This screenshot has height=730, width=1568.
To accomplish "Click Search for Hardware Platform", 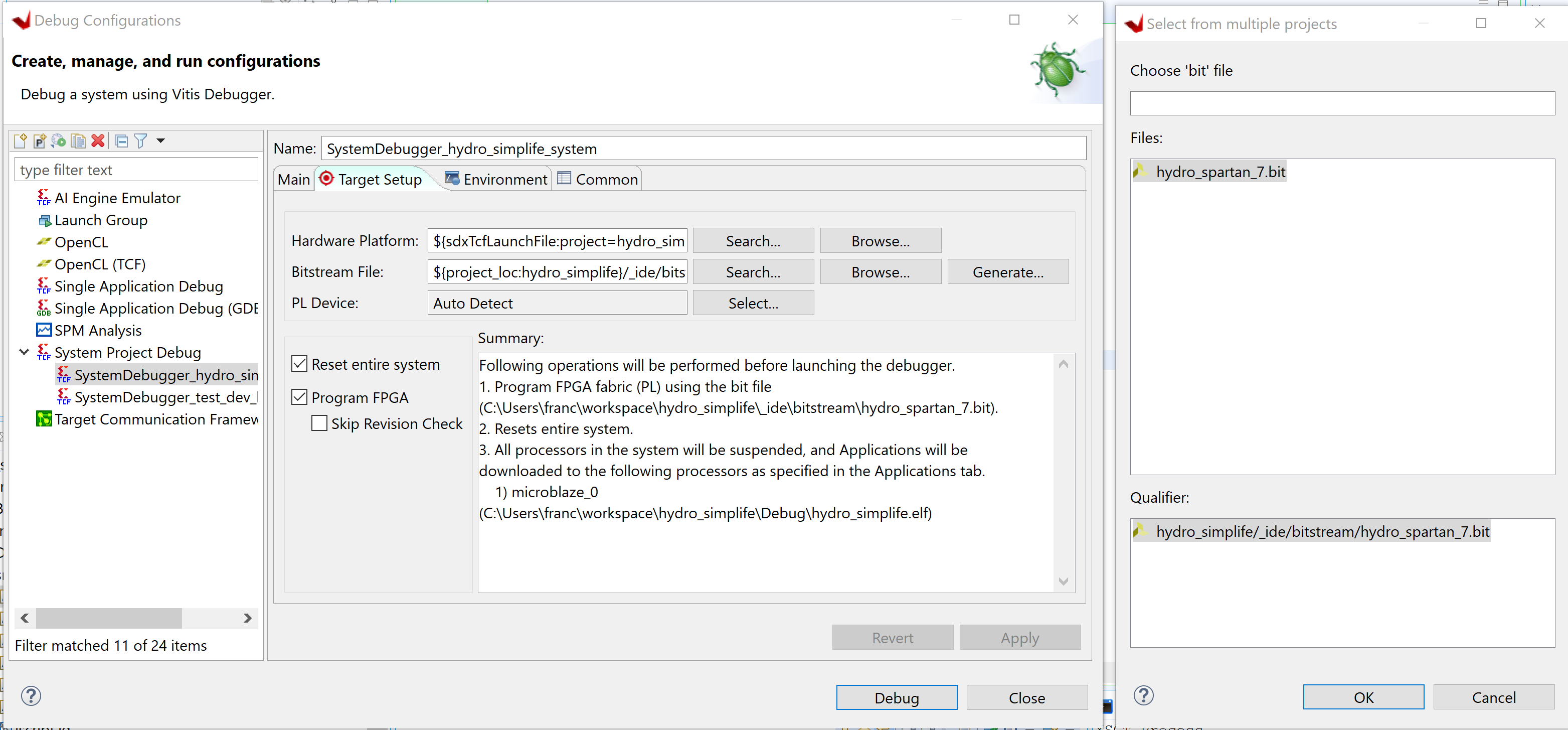I will click(x=753, y=240).
